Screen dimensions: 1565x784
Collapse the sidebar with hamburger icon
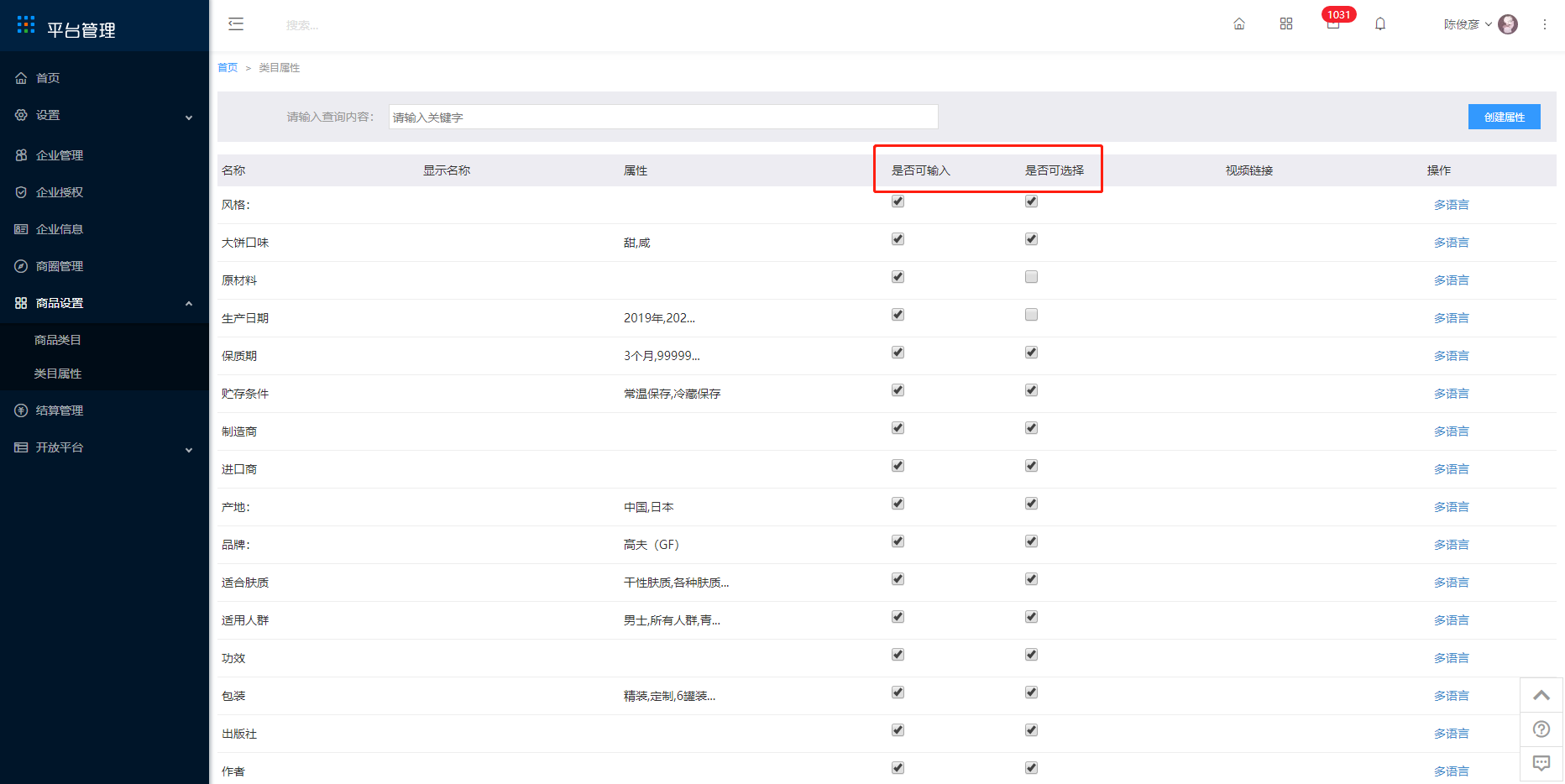coord(236,24)
